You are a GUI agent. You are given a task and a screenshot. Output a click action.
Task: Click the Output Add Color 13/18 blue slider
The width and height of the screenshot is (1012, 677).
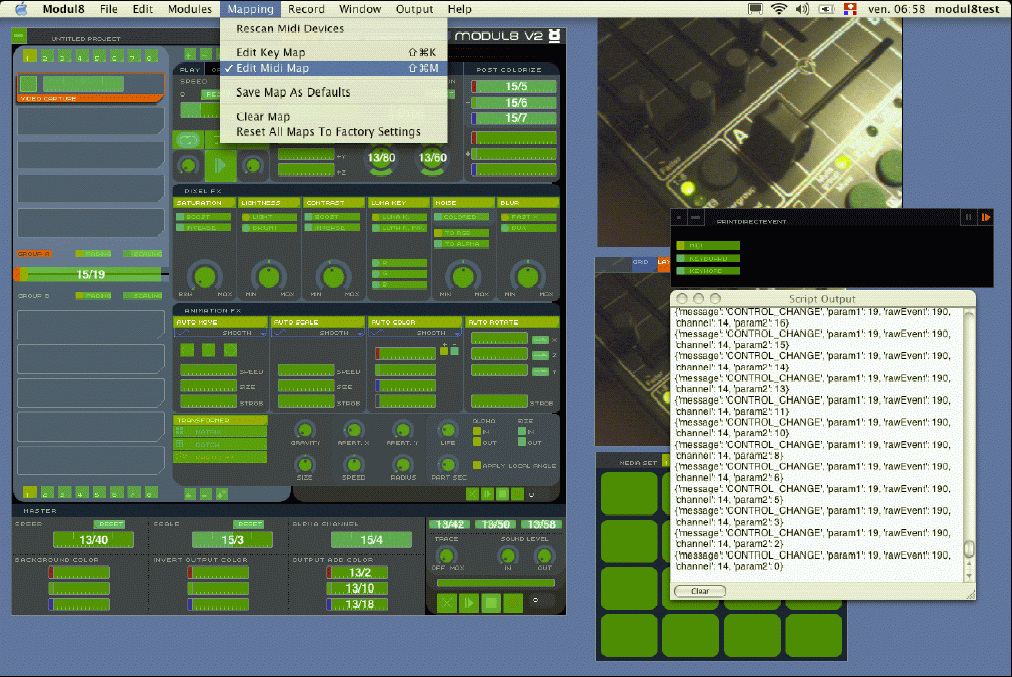pyautogui.click(x=358, y=604)
